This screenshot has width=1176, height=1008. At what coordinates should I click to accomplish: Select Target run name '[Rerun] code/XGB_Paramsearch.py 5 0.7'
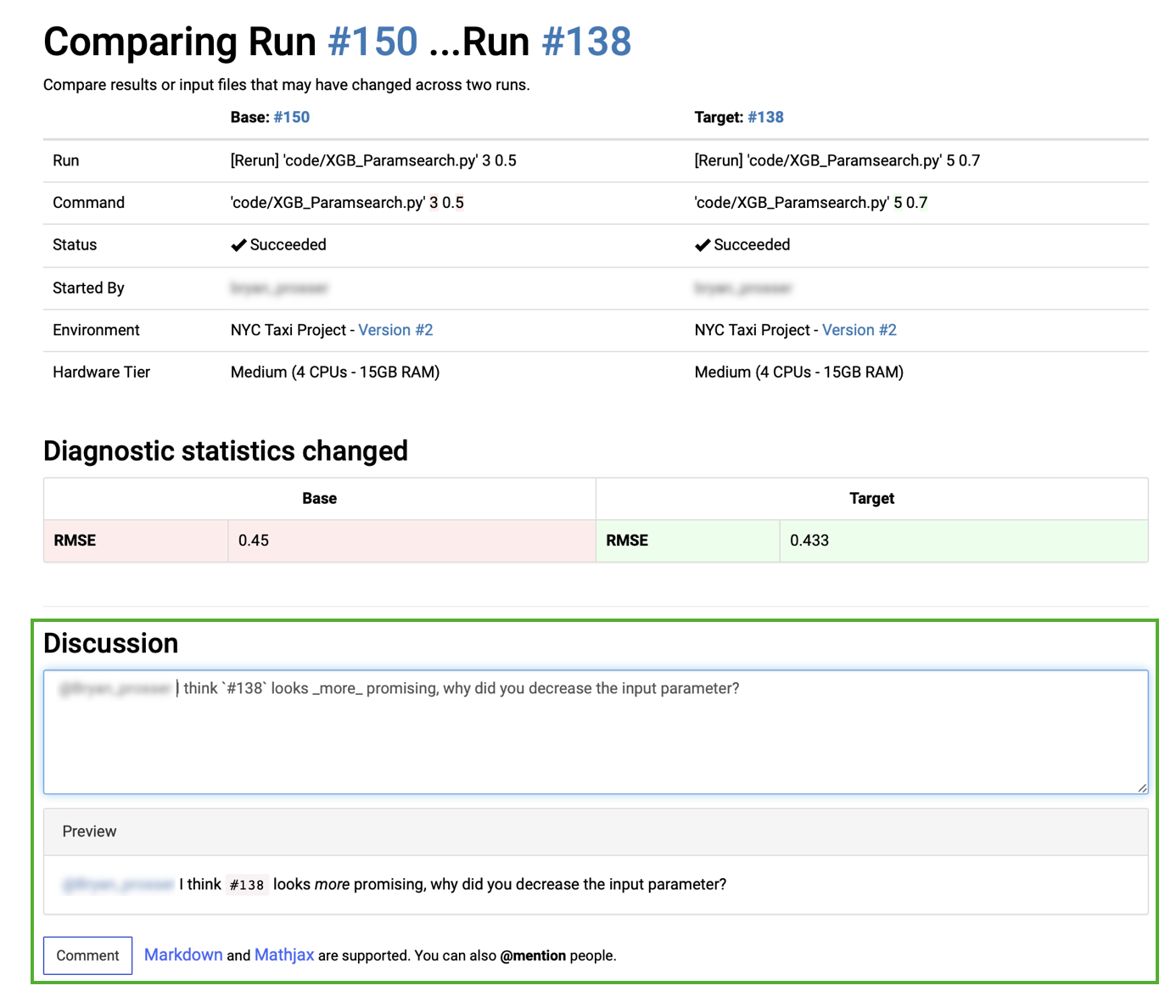click(837, 160)
